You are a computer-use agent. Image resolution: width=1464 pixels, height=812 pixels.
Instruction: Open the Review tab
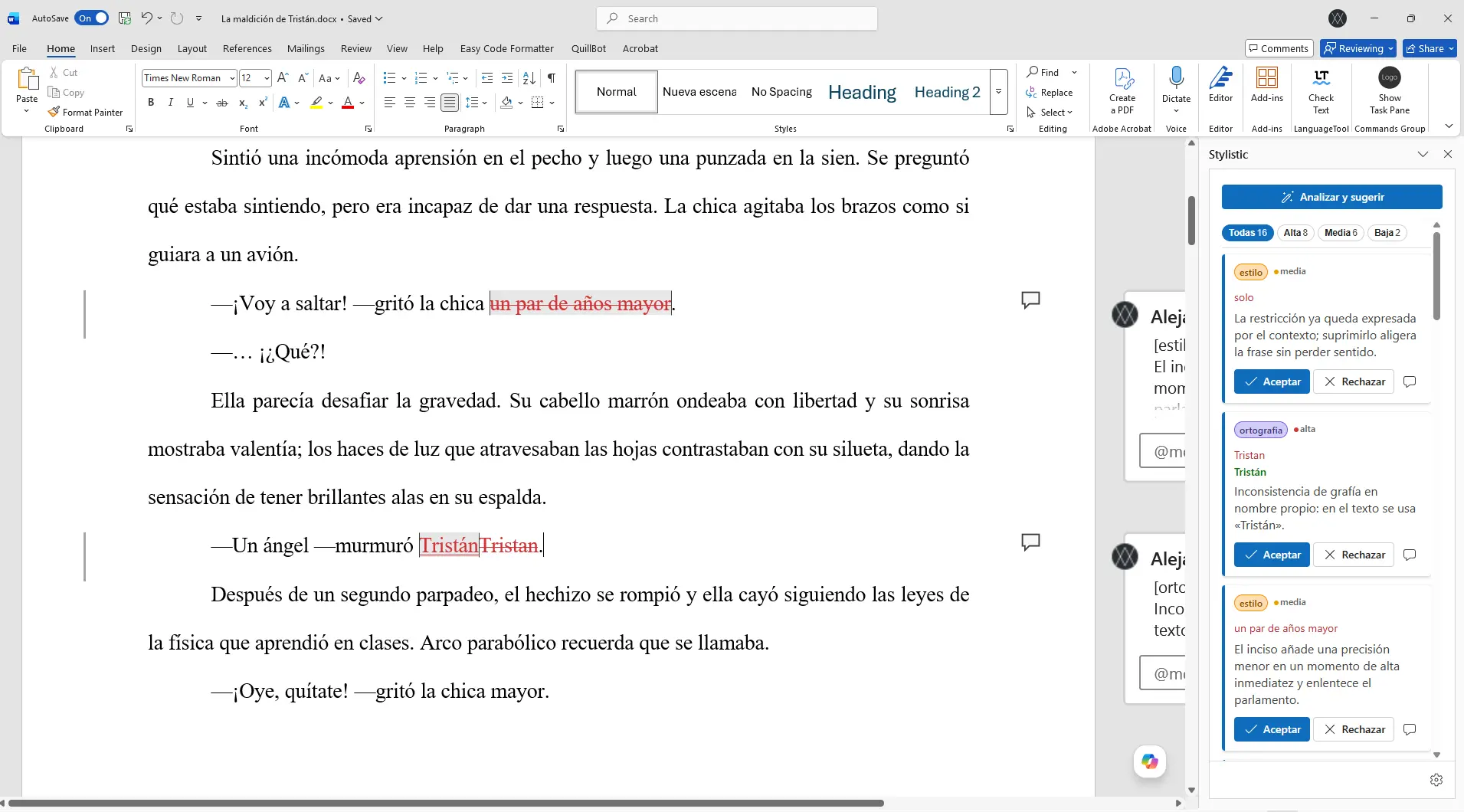pyautogui.click(x=356, y=48)
